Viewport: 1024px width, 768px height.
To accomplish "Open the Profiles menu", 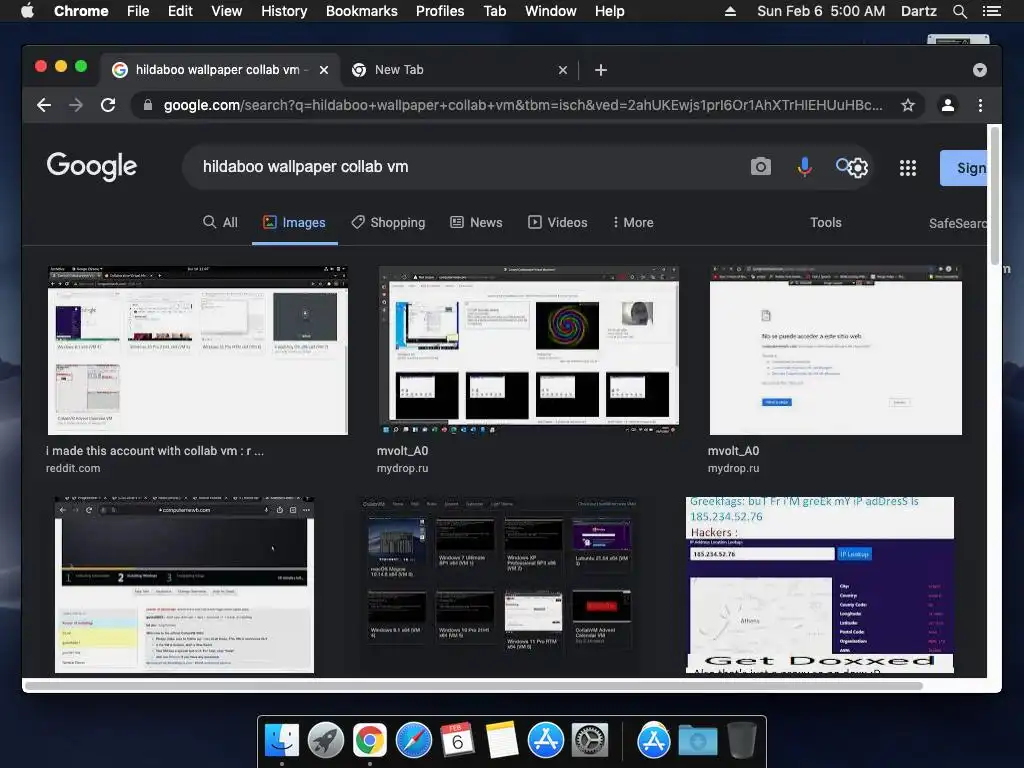I will click(x=440, y=11).
